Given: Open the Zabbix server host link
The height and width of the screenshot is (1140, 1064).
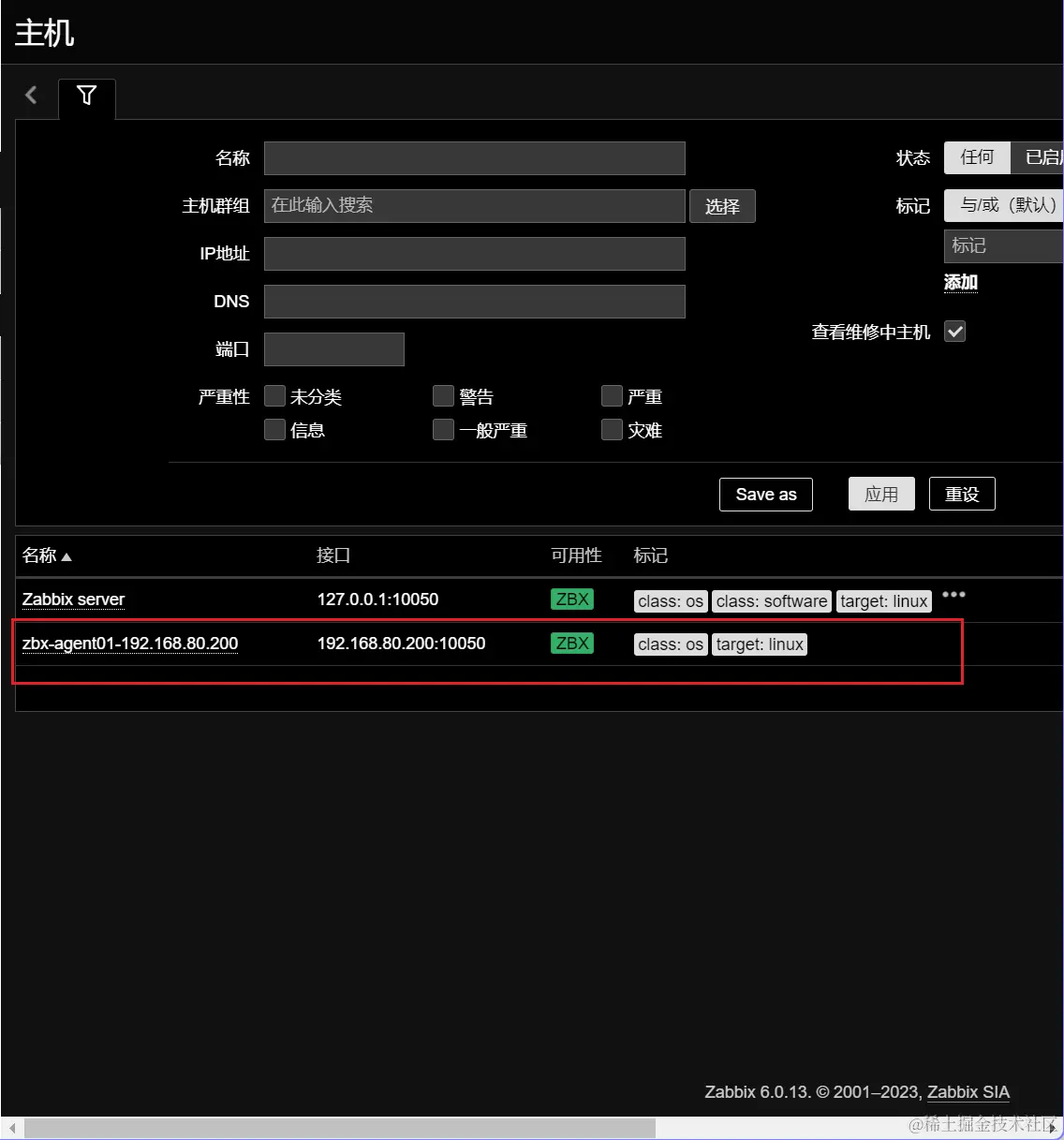Looking at the screenshot, I should [74, 600].
